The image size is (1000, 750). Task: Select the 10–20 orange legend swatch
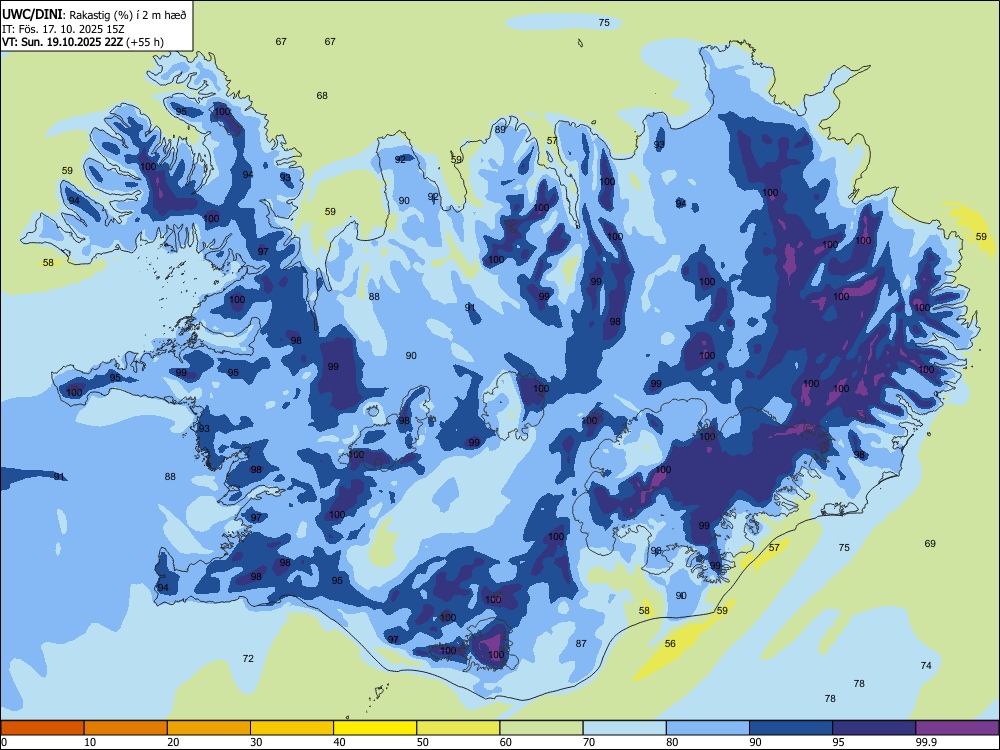click(126, 728)
